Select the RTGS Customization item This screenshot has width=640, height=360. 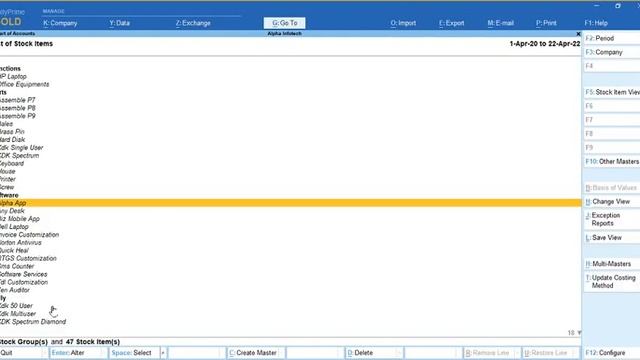pyautogui.click(x=28, y=258)
